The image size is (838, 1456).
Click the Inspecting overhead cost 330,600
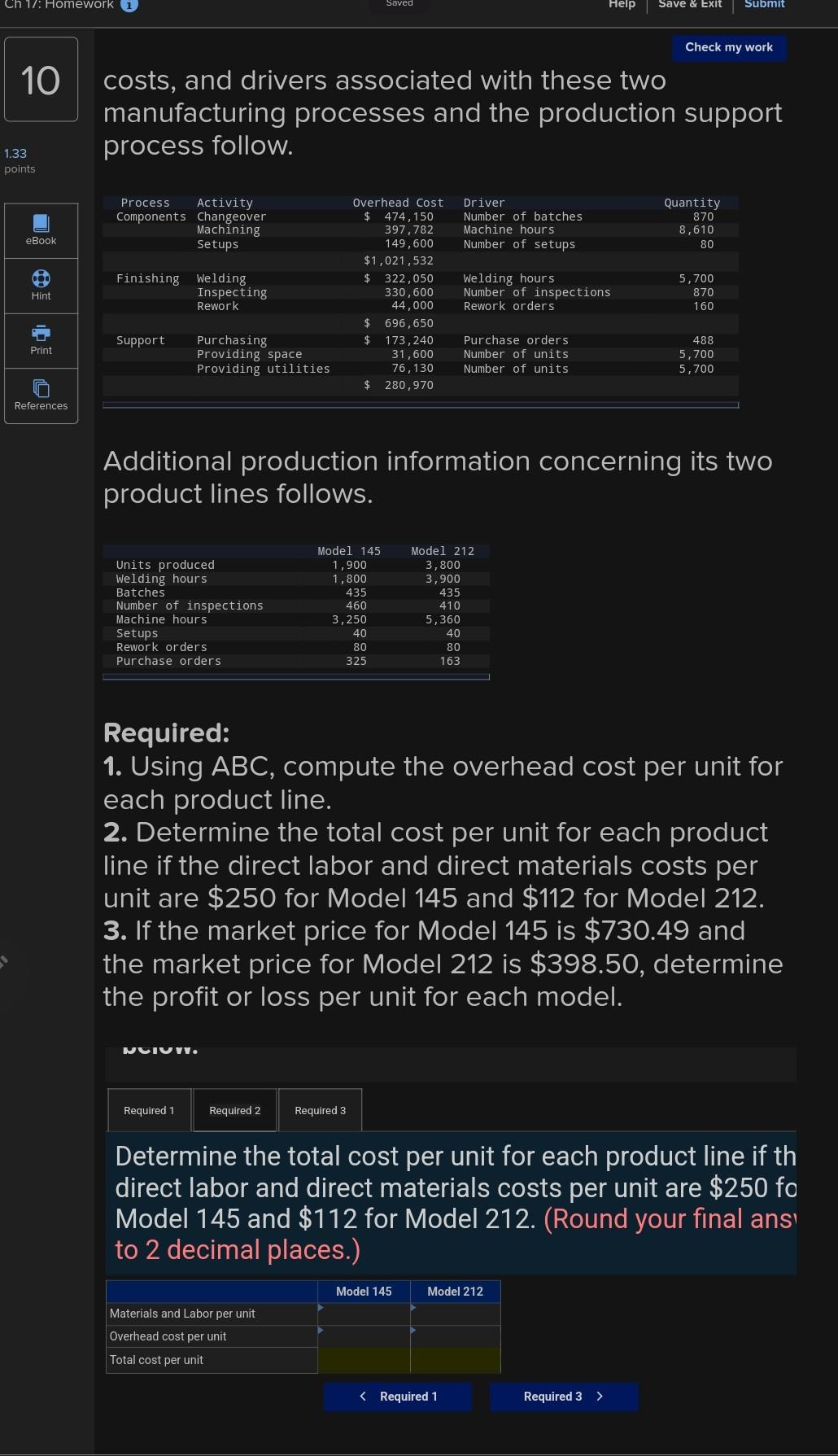(x=408, y=292)
